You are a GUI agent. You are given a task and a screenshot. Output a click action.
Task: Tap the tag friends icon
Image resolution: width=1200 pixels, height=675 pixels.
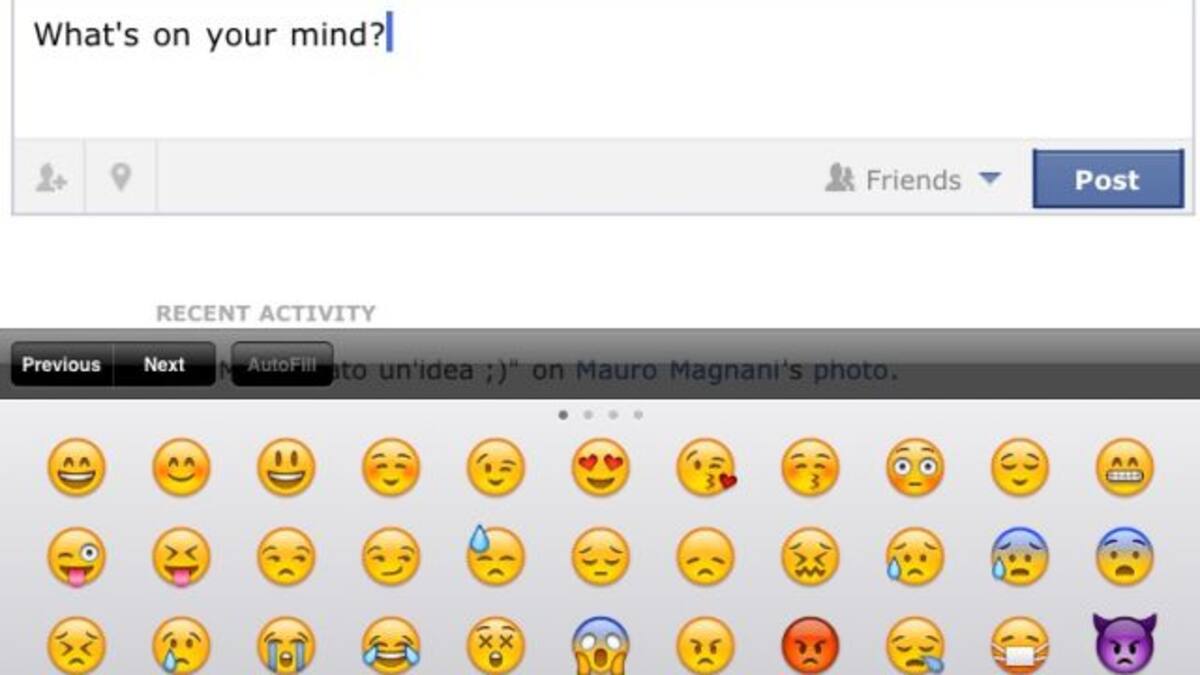pyautogui.click(x=50, y=179)
